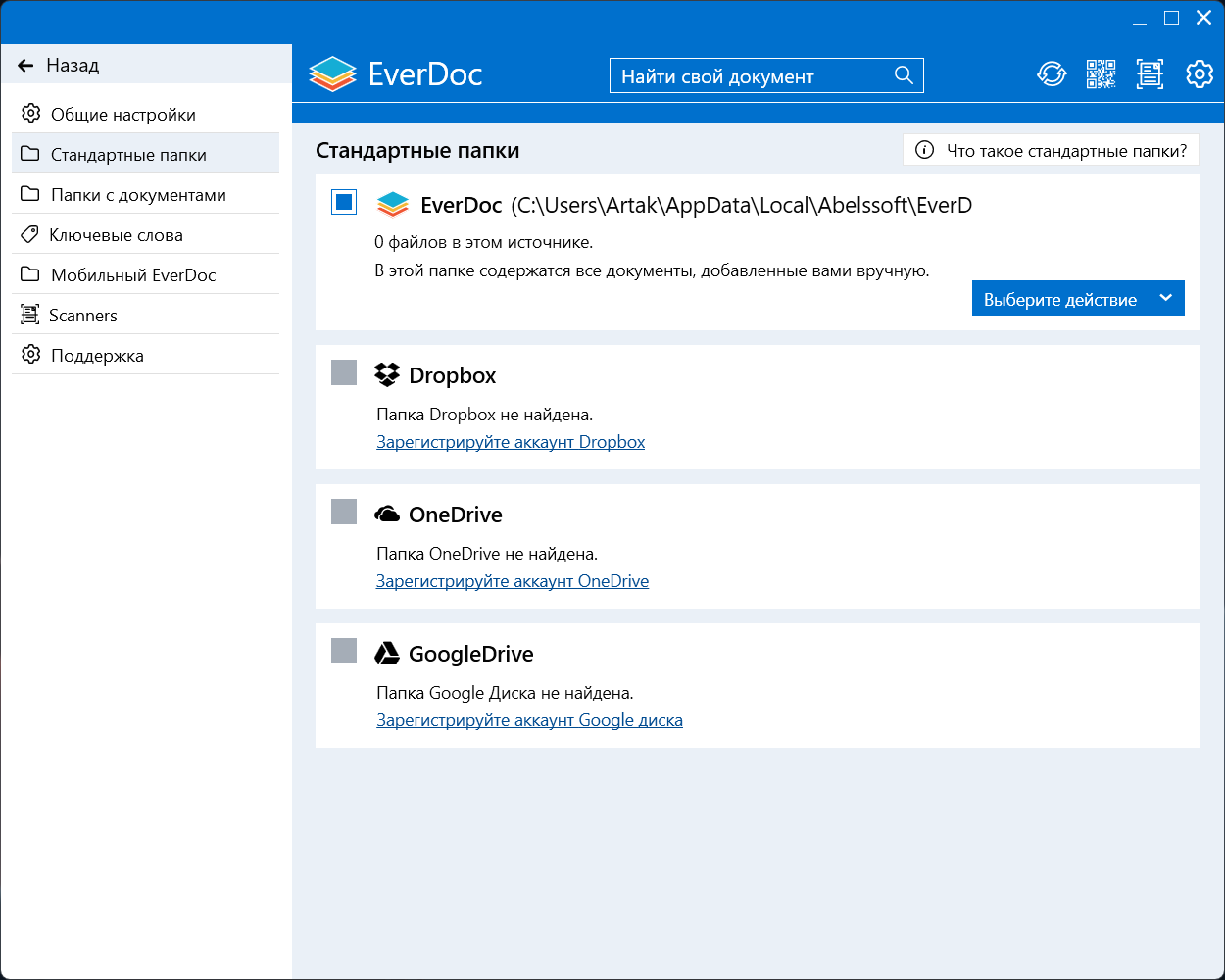Open 'Мобильный EverDoc' settings section
Screen dimensions: 1225x980
tap(133, 275)
